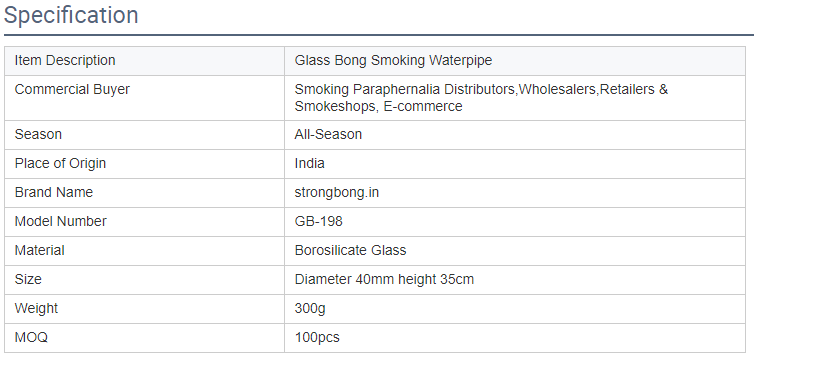Select the Brand Name label

pyautogui.click(x=53, y=192)
